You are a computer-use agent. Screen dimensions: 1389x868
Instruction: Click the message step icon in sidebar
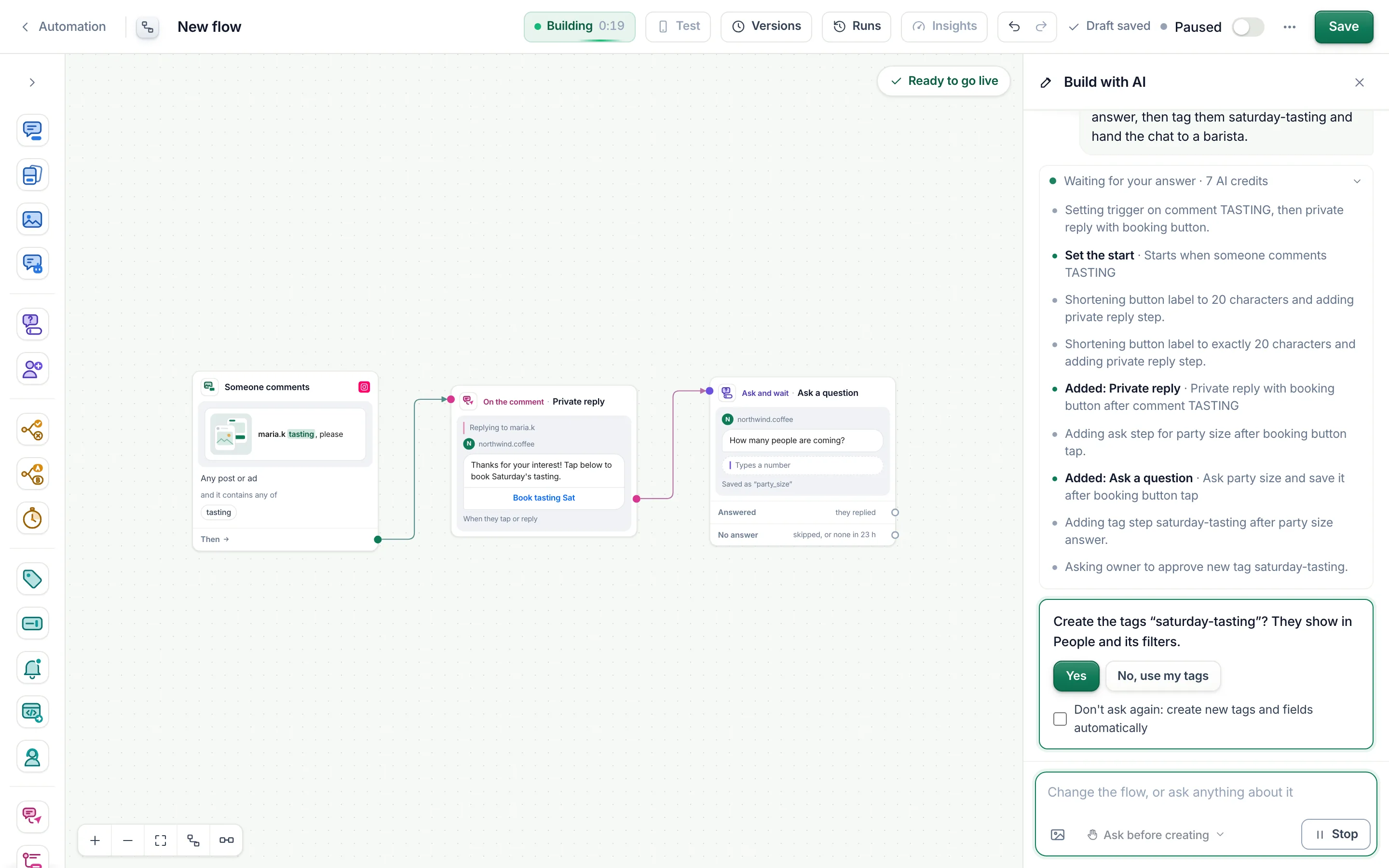(32, 130)
